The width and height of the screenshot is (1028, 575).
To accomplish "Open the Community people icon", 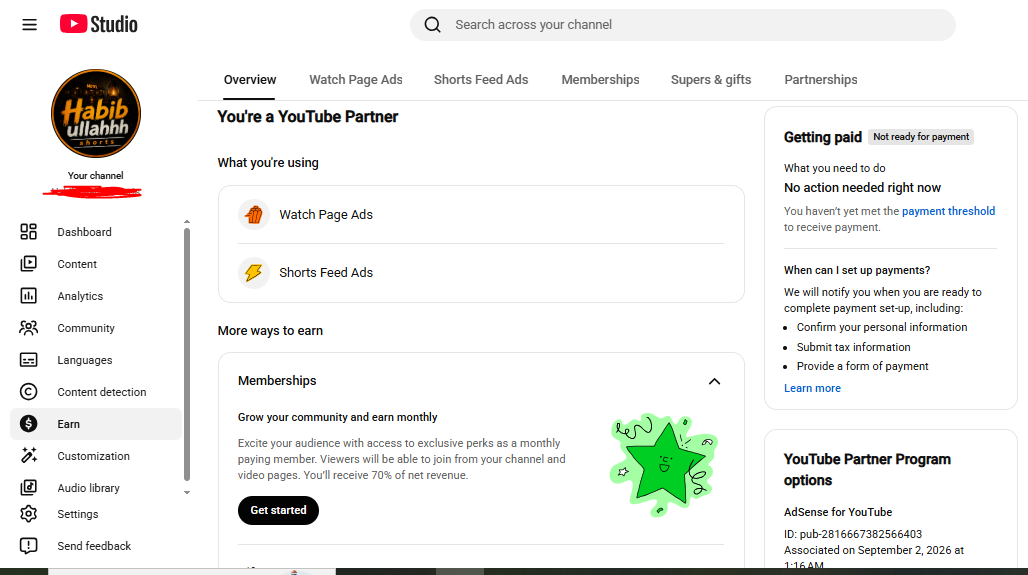I will coord(28,328).
